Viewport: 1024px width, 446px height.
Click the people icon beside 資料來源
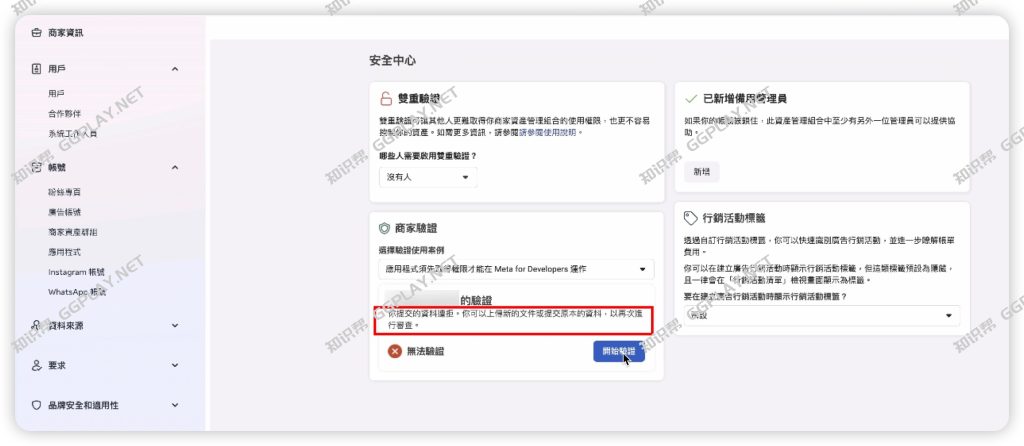click(x=37, y=325)
